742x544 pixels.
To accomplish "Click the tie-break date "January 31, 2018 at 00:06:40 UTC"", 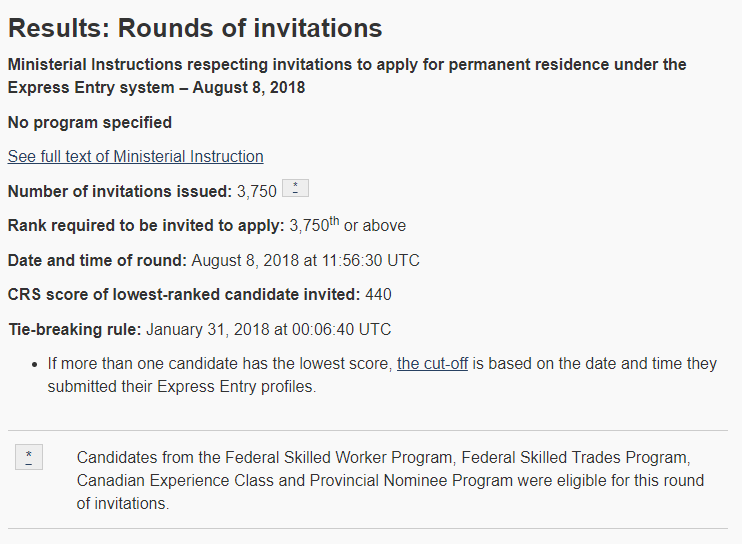I will [269, 329].
